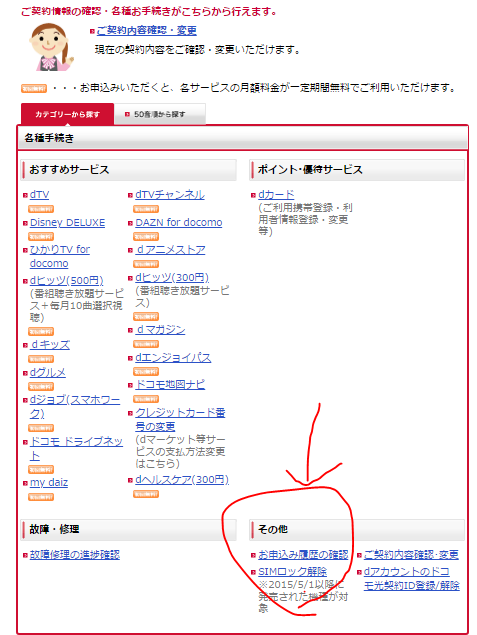Open the dジョブ(スマホワーク) link
This screenshot has height=635, width=477.
click(75, 407)
